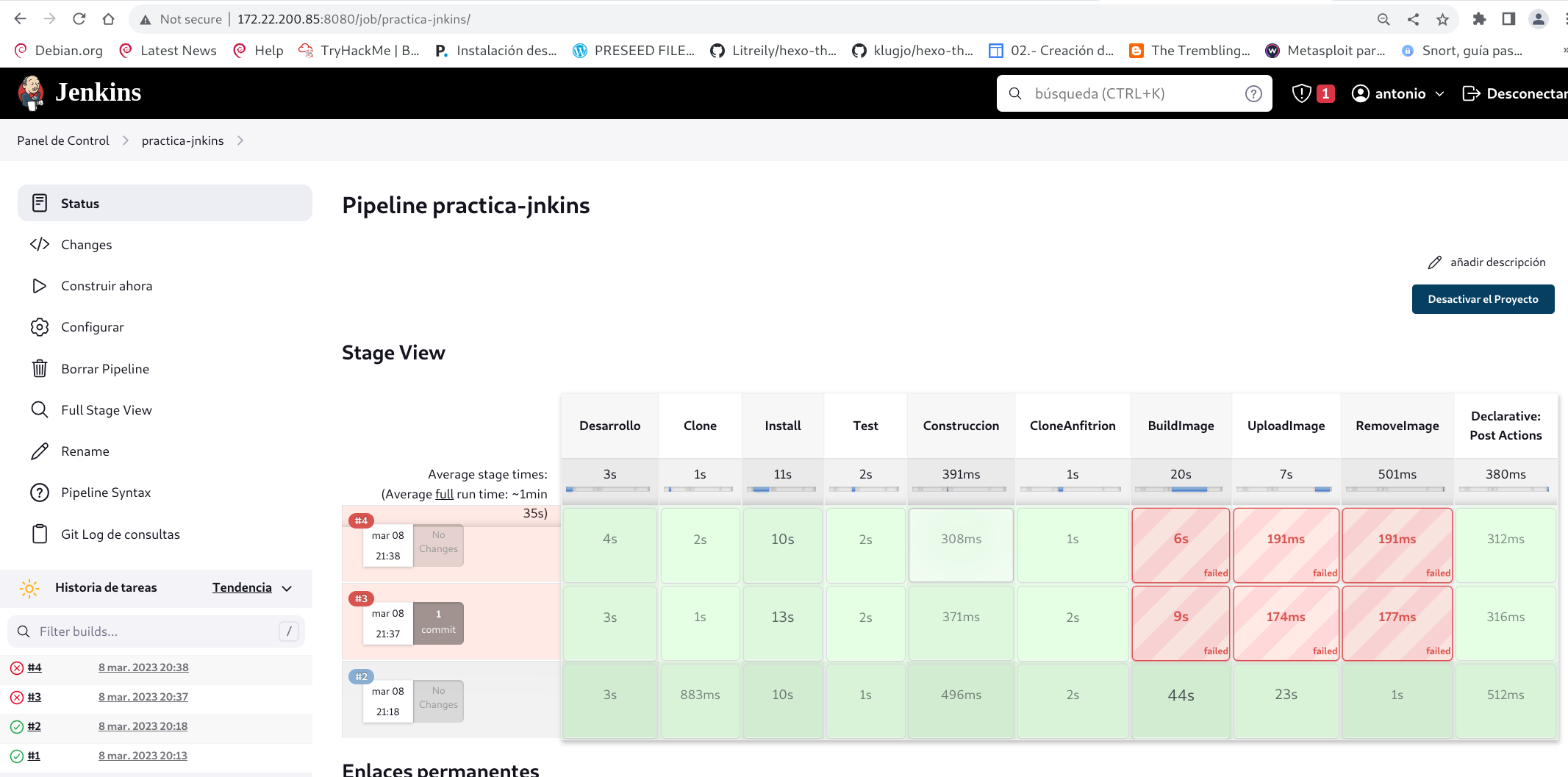Viewport: 1568px width, 777px height.
Task: Click the trash icon for Borrar Pipeline
Action: coord(40,368)
